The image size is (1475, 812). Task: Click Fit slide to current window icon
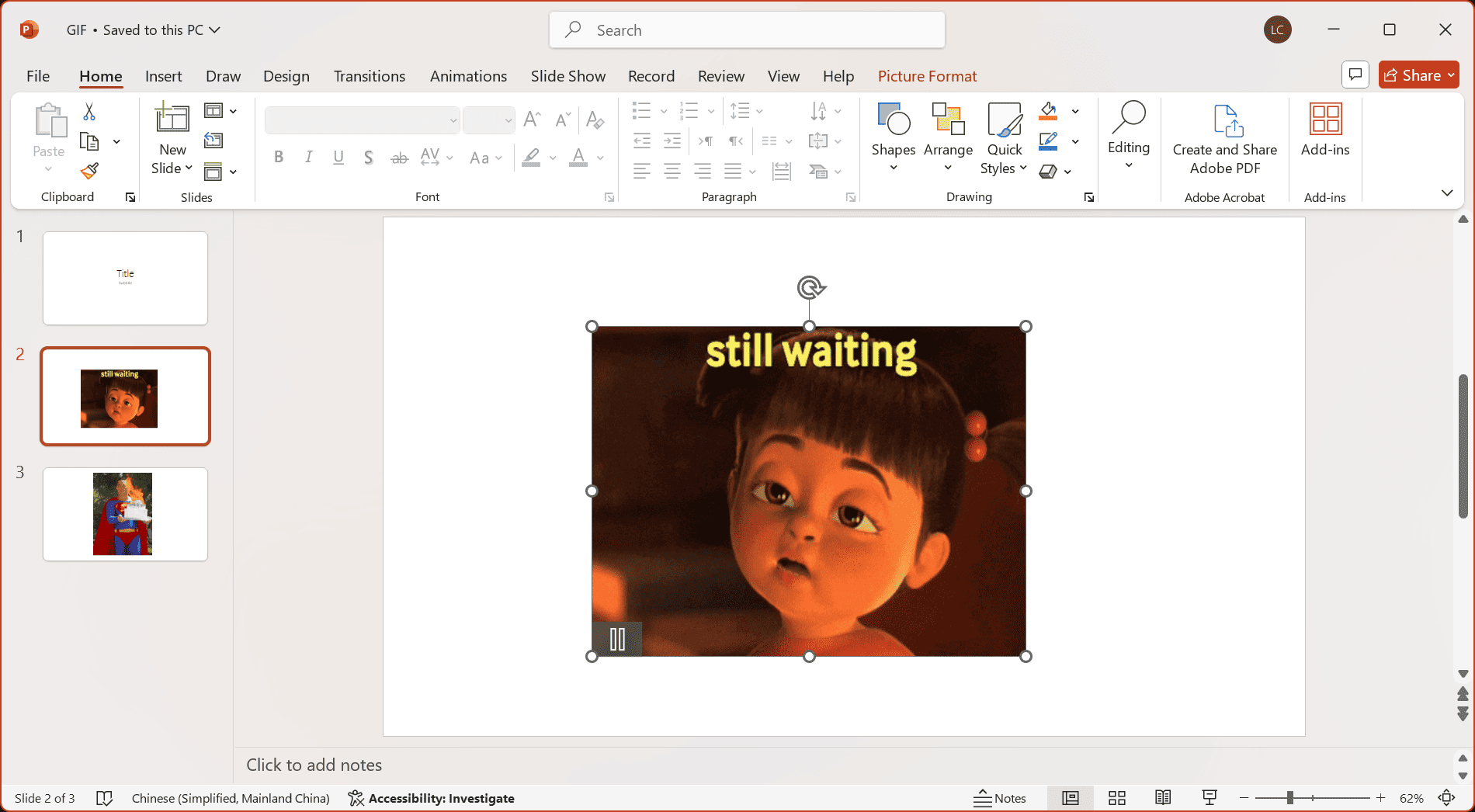(1446, 798)
